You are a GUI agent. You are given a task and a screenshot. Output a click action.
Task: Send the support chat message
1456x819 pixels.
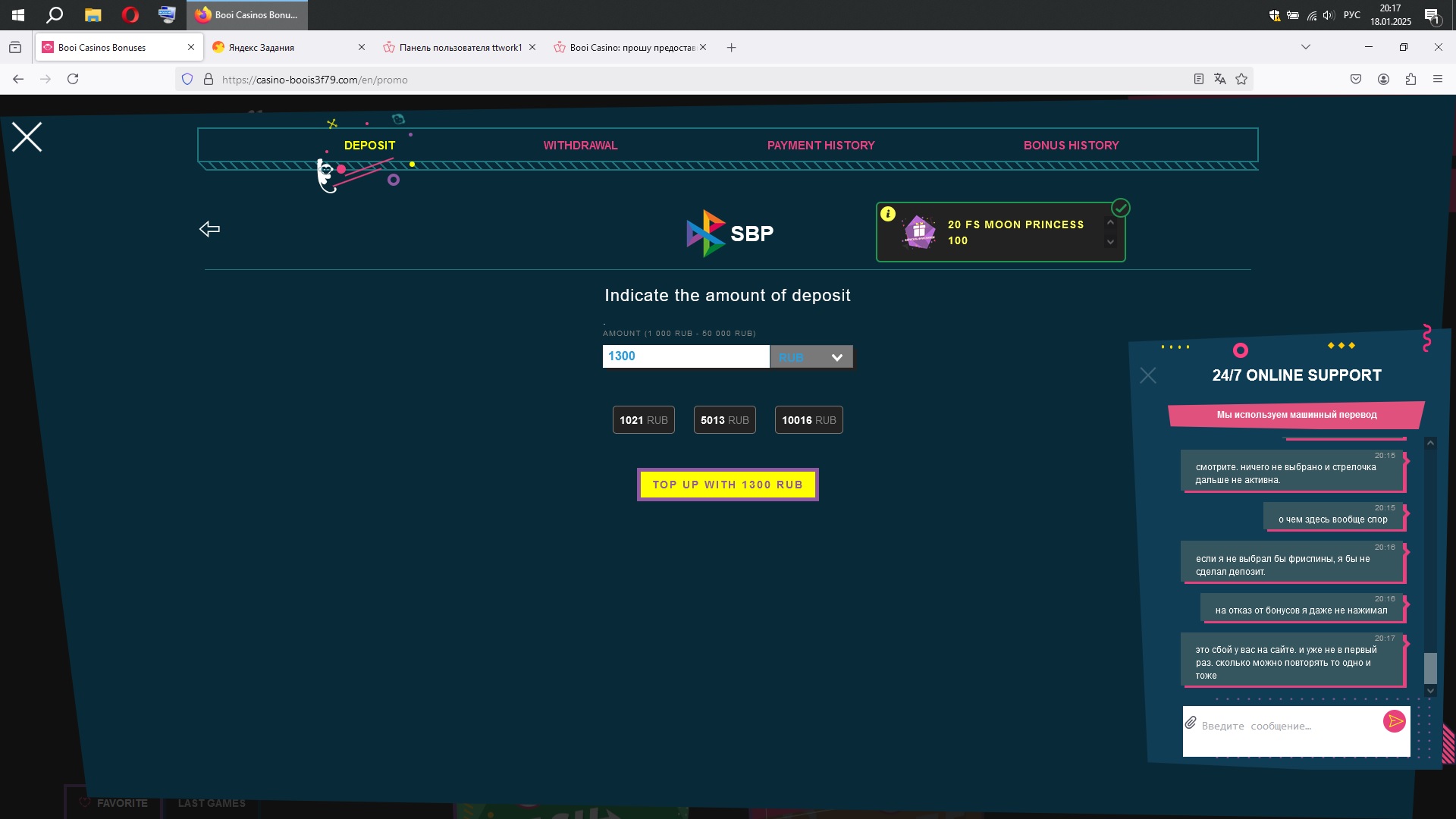pyautogui.click(x=1394, y=721)
